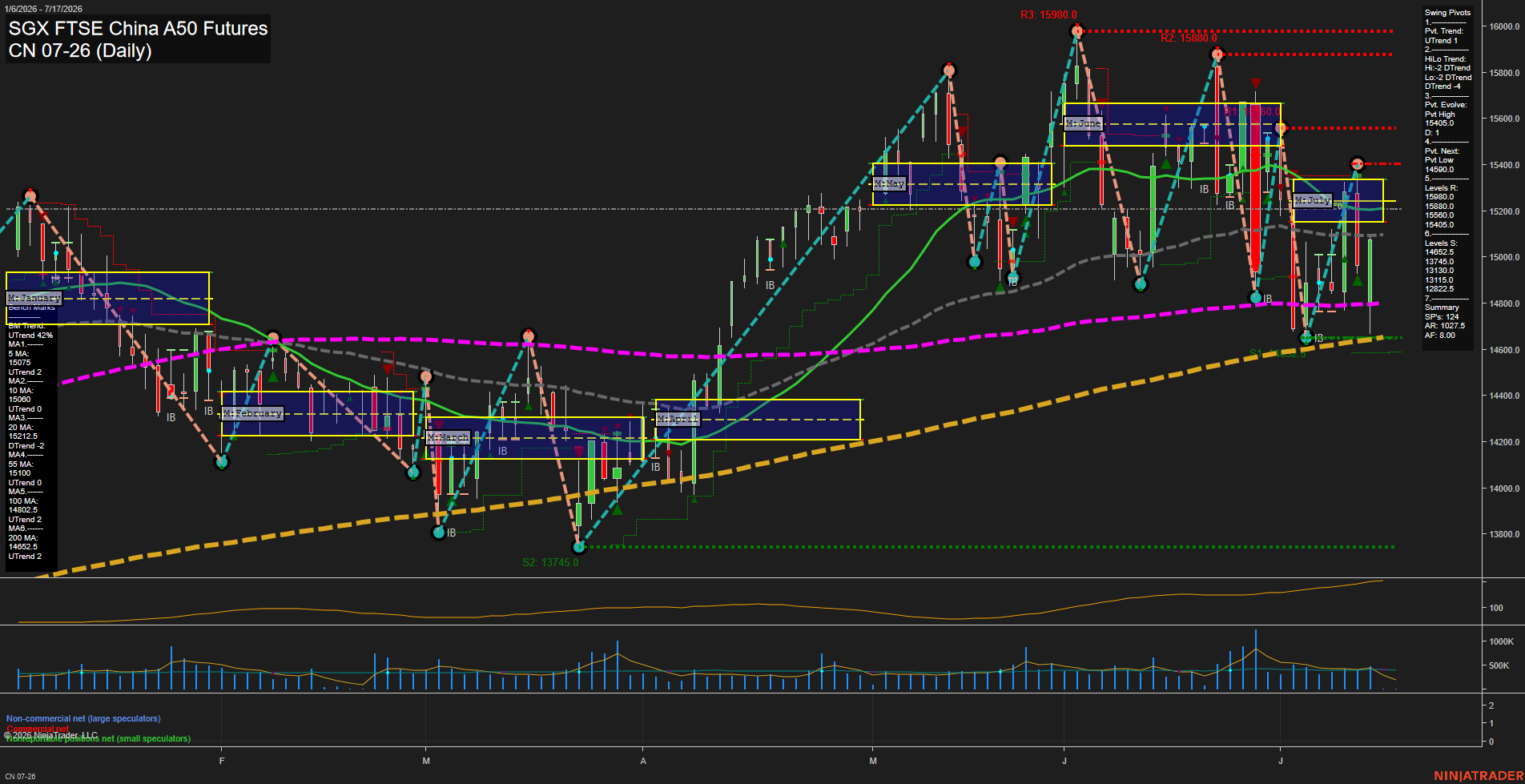Click the Summary heading in pivots panel

[x=1442, y=308]
